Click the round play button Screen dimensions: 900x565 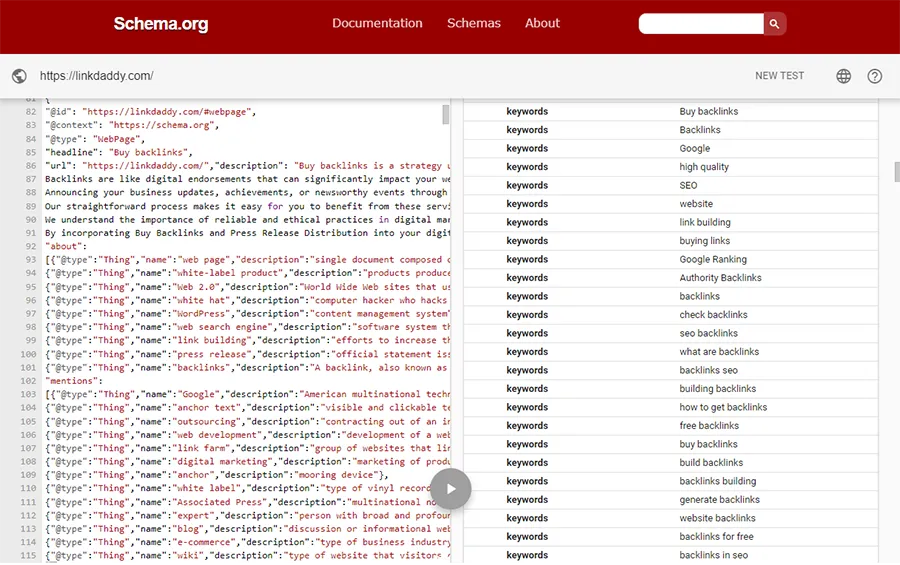click(451, 489)
